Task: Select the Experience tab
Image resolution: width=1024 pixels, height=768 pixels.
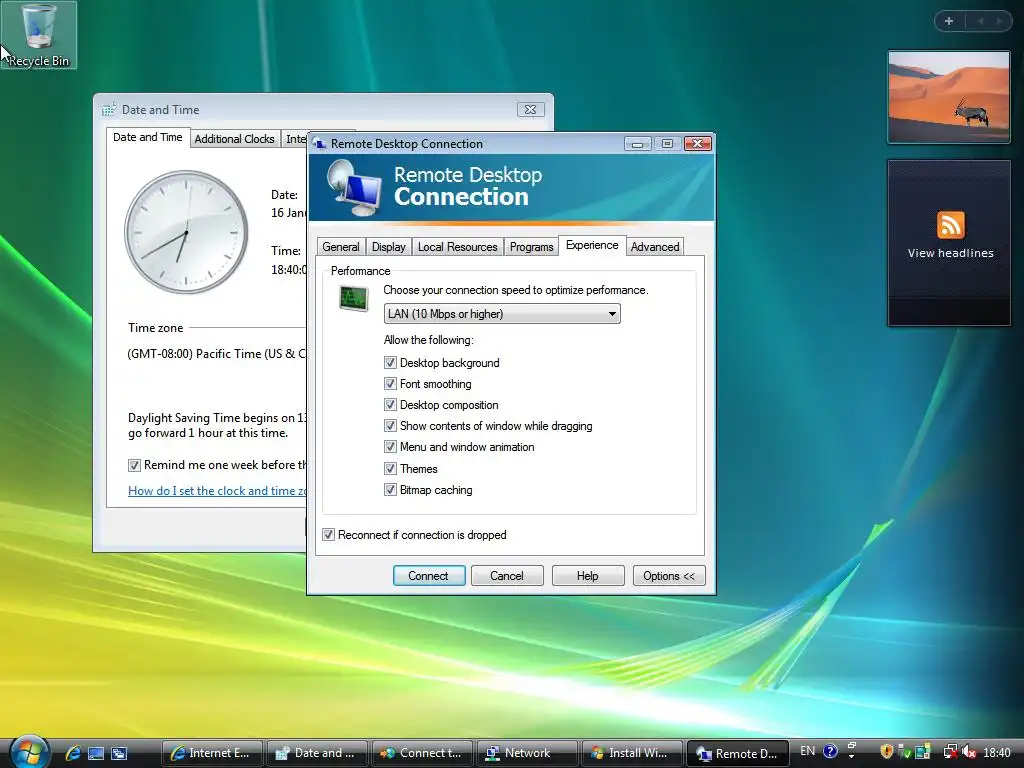Action: [592, 245]
